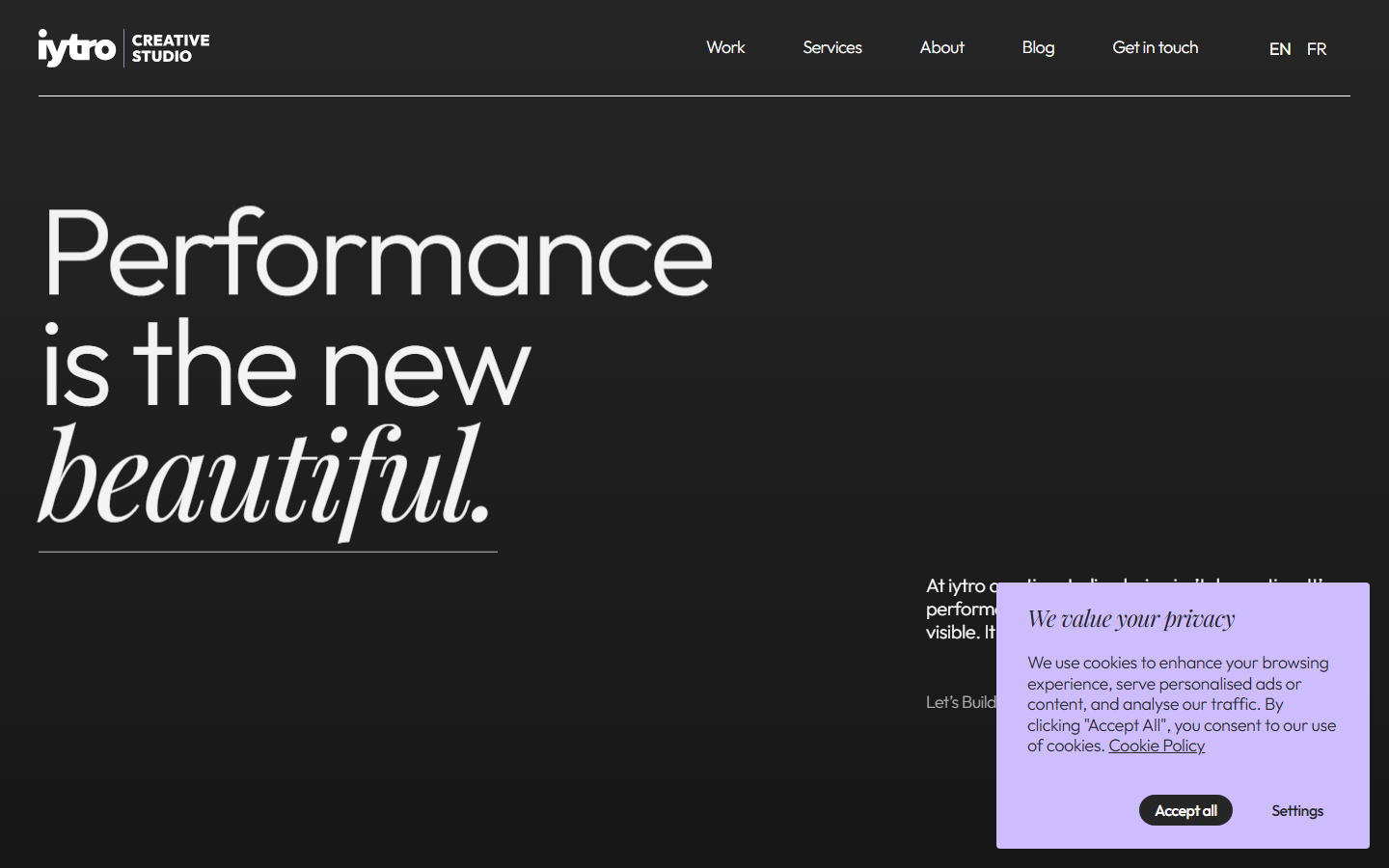Screen dimensions: 1389x868
Task: Open the Get in touch link
Action: pos(1156,47)
